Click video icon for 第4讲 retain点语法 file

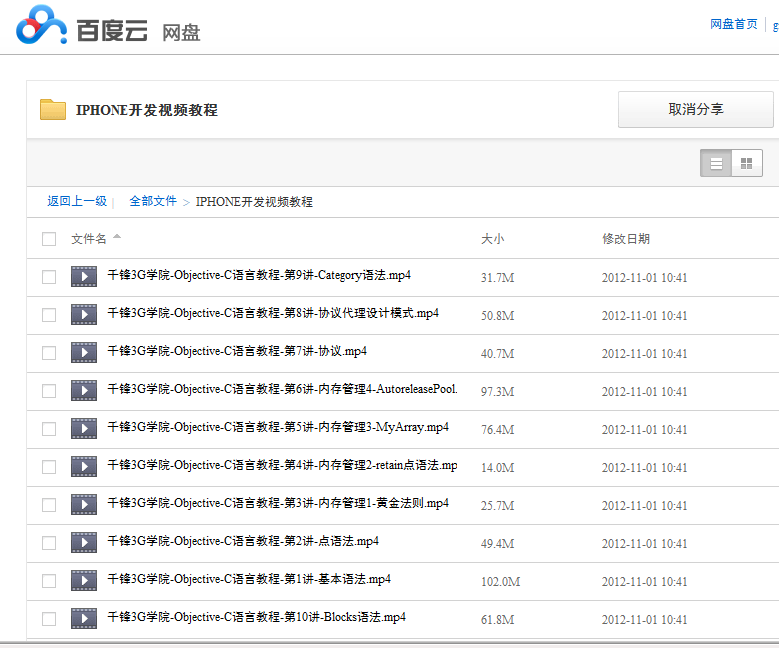84,467
